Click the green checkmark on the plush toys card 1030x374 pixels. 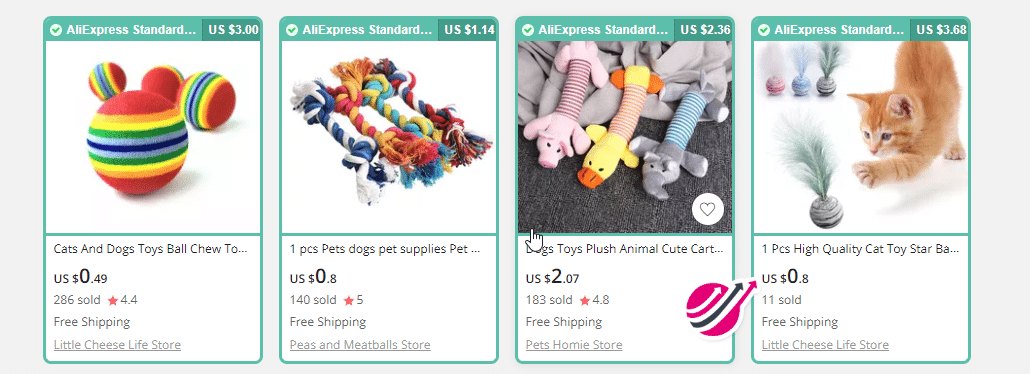point(528,30)
